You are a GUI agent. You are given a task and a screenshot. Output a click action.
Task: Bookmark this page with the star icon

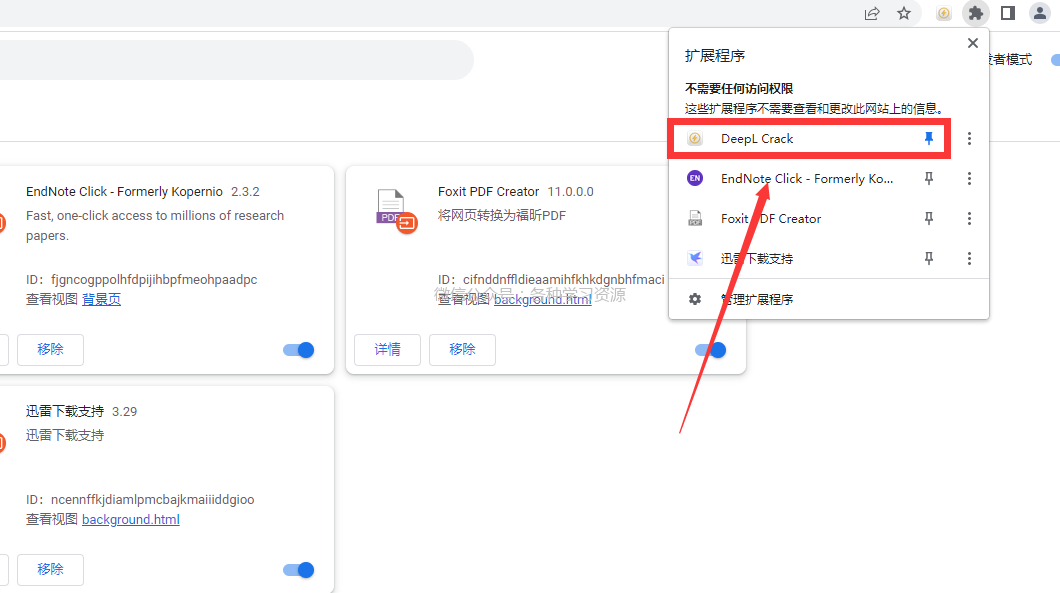click(904, 13)
